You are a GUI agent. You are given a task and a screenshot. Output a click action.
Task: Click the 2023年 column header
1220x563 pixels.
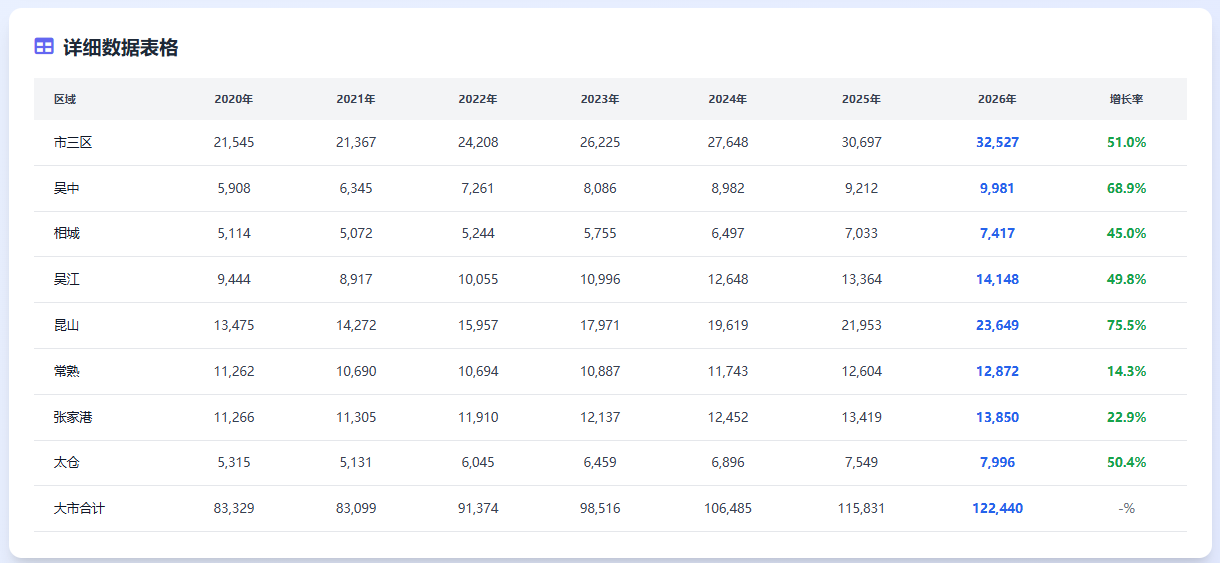click(x=600, y=99)
